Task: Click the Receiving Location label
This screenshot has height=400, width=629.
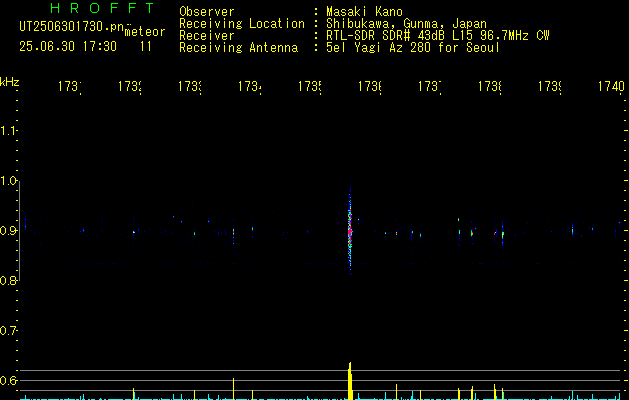Action: click(242, 24)
